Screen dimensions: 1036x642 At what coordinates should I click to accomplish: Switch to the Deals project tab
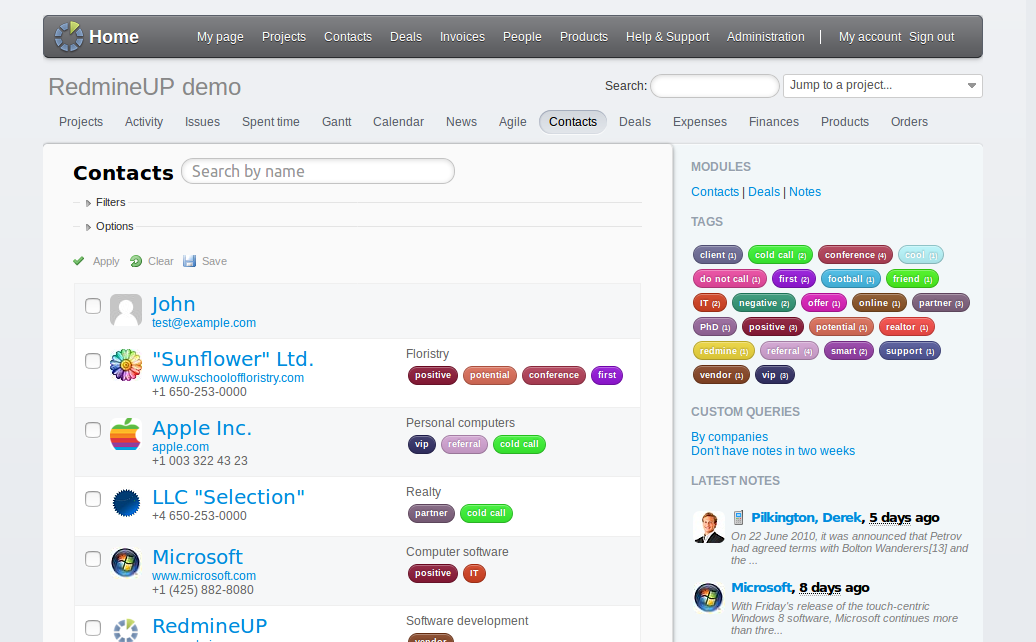634,122
